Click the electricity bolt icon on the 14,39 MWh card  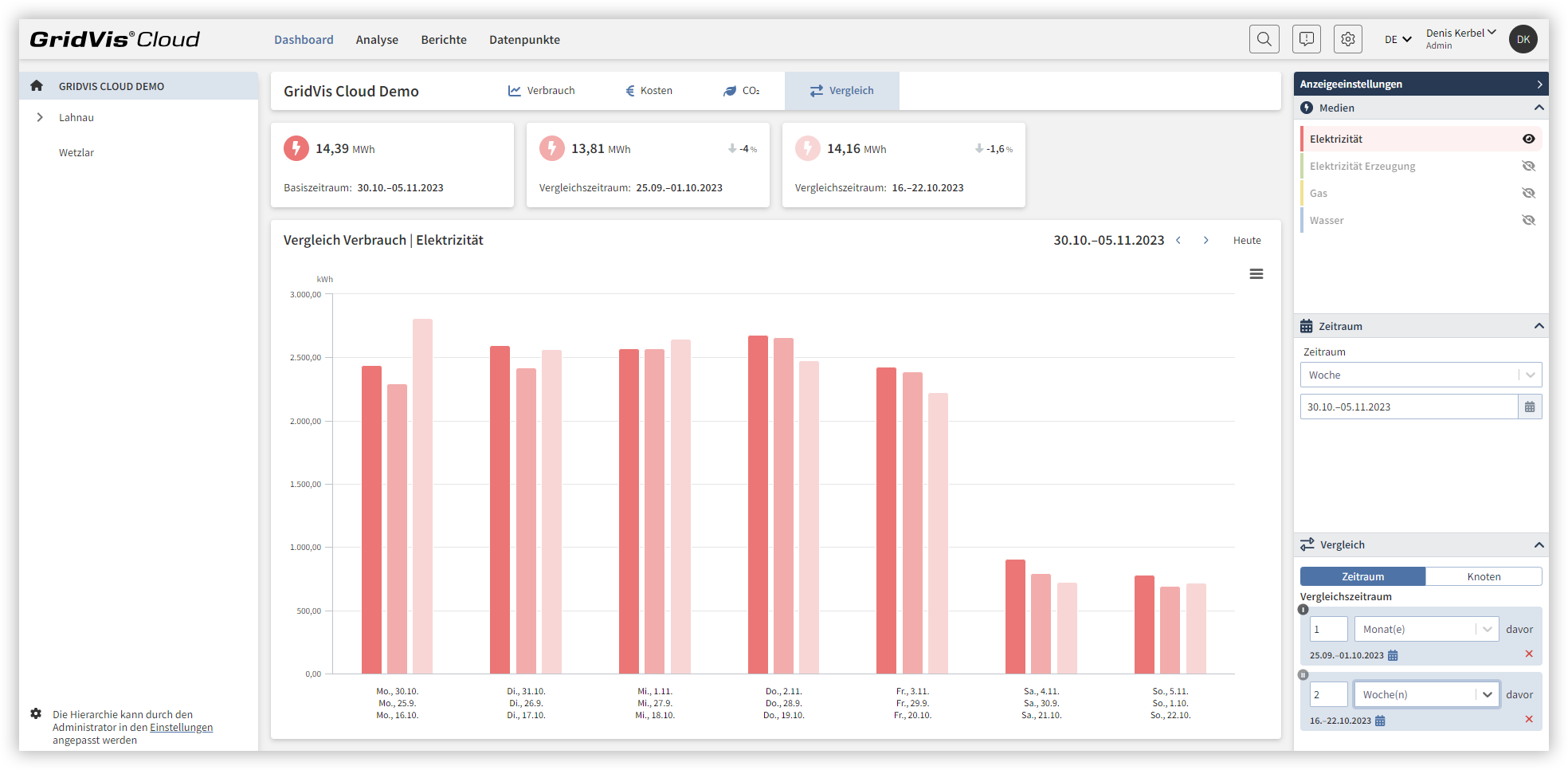296,148
